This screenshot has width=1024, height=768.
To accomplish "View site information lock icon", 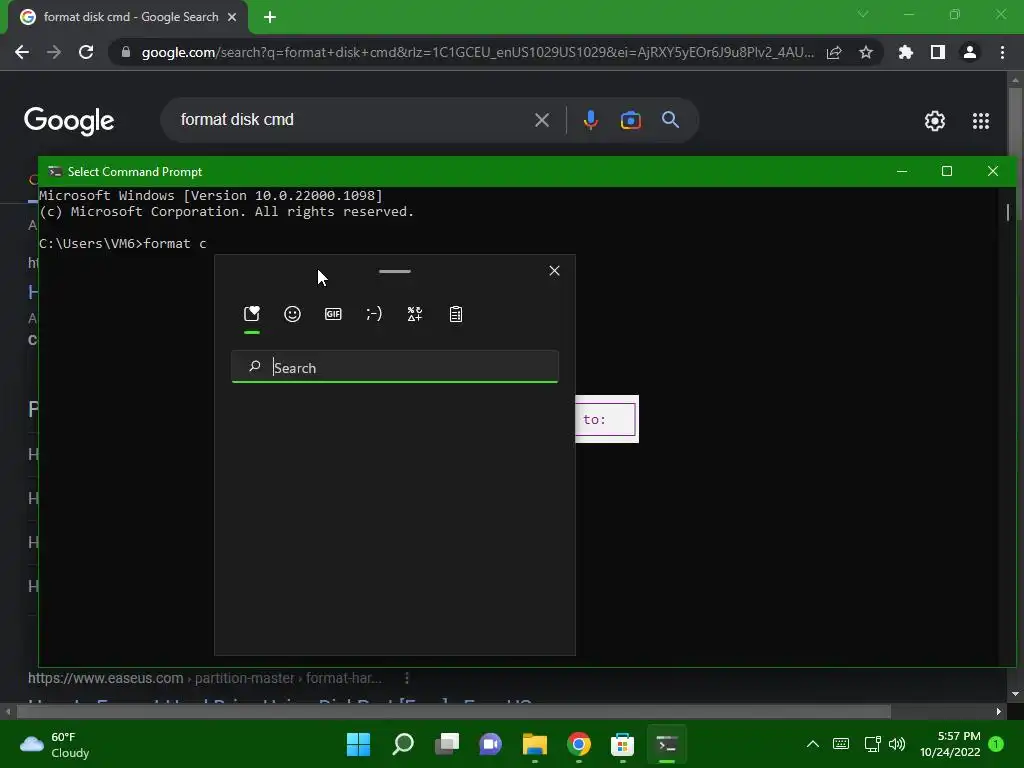I will pyautogui.click(x=126, y=52).
